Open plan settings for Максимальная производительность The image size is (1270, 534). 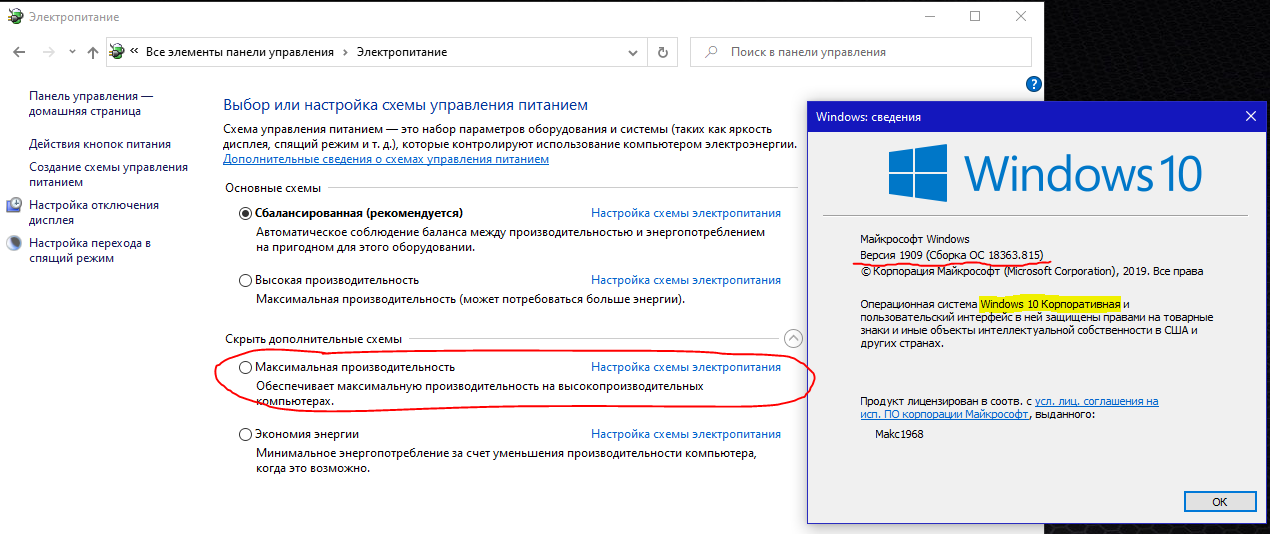pos(686,367)
